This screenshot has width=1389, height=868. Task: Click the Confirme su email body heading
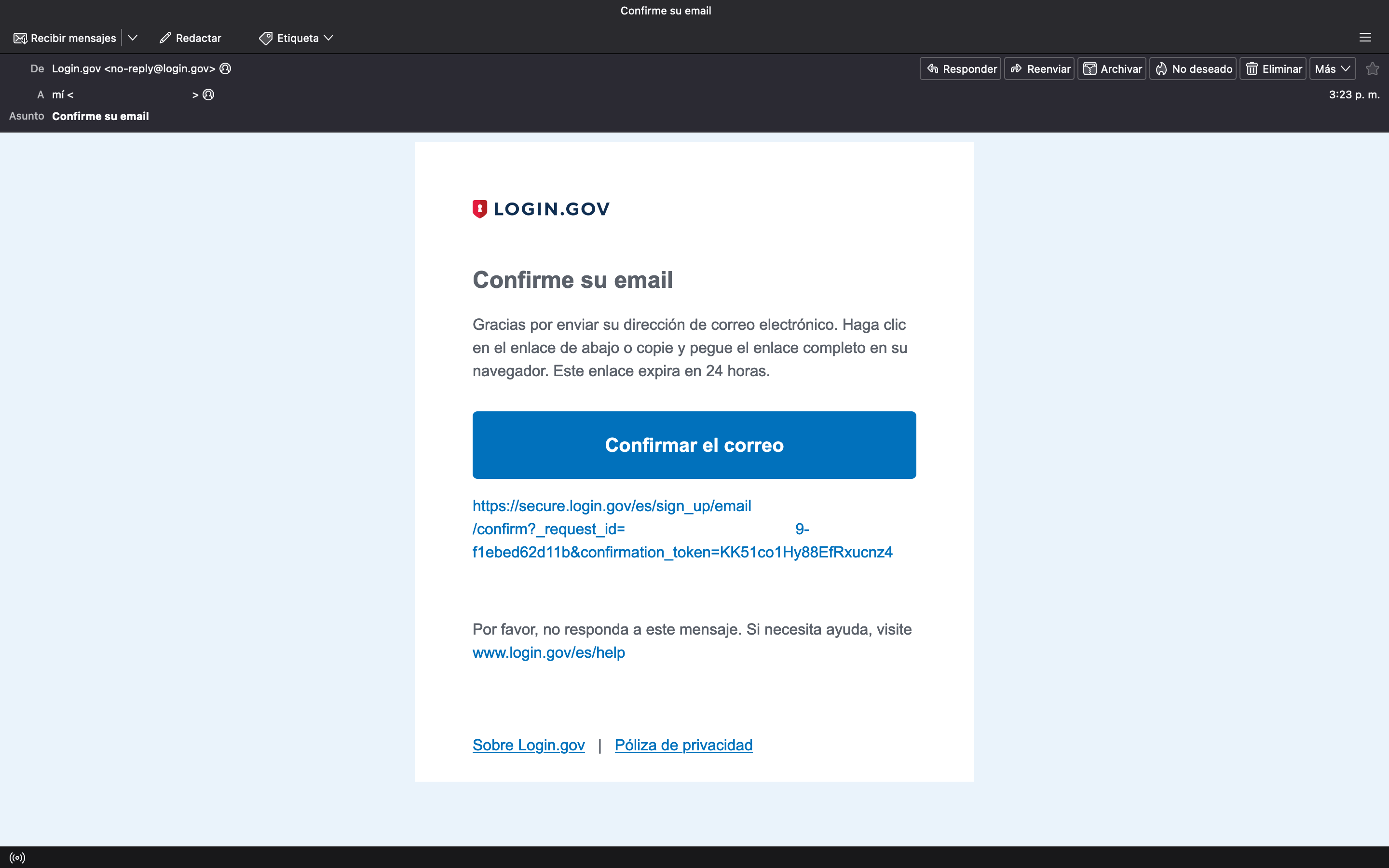[x=572, y=280]
